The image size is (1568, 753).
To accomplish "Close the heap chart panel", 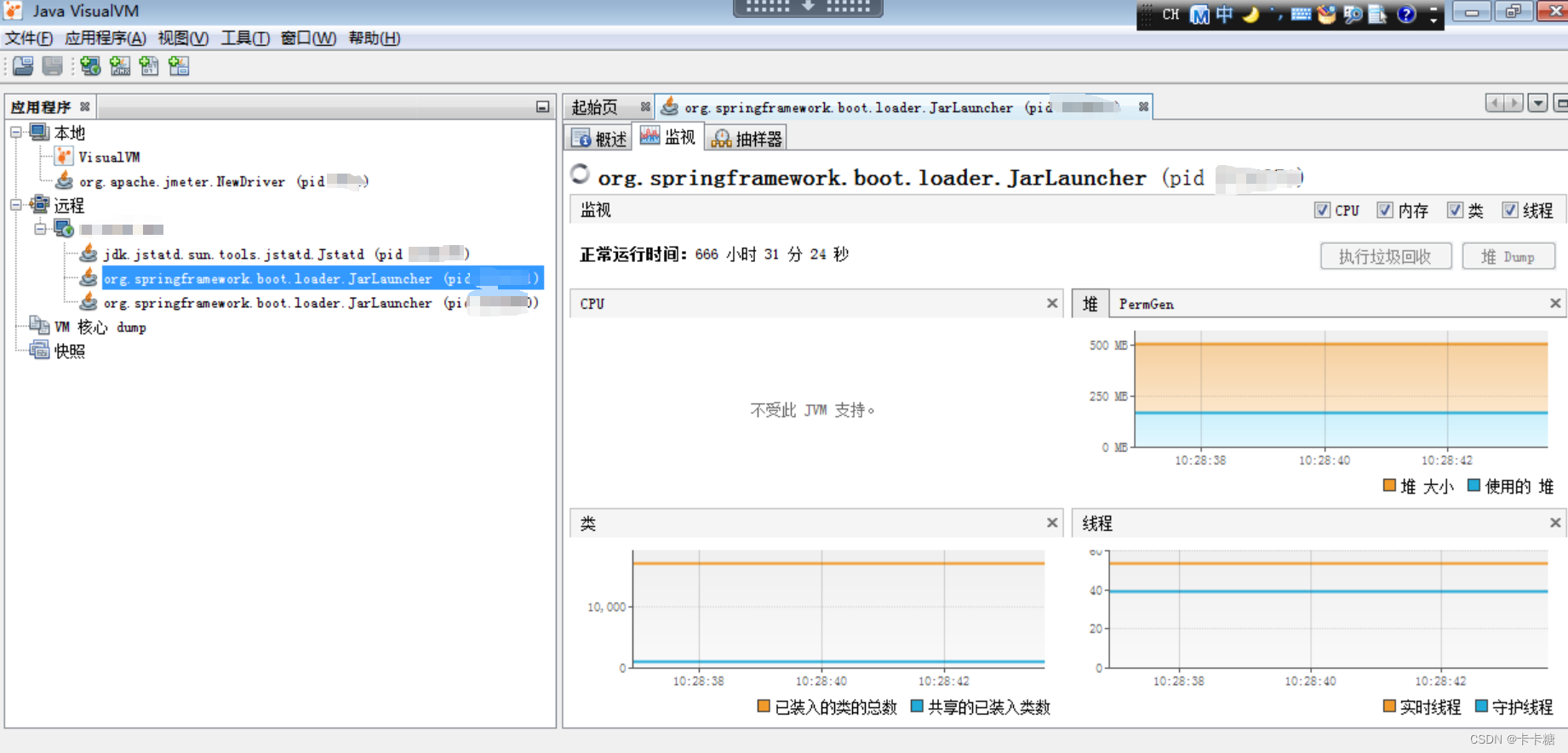I will pos(1555,303).
